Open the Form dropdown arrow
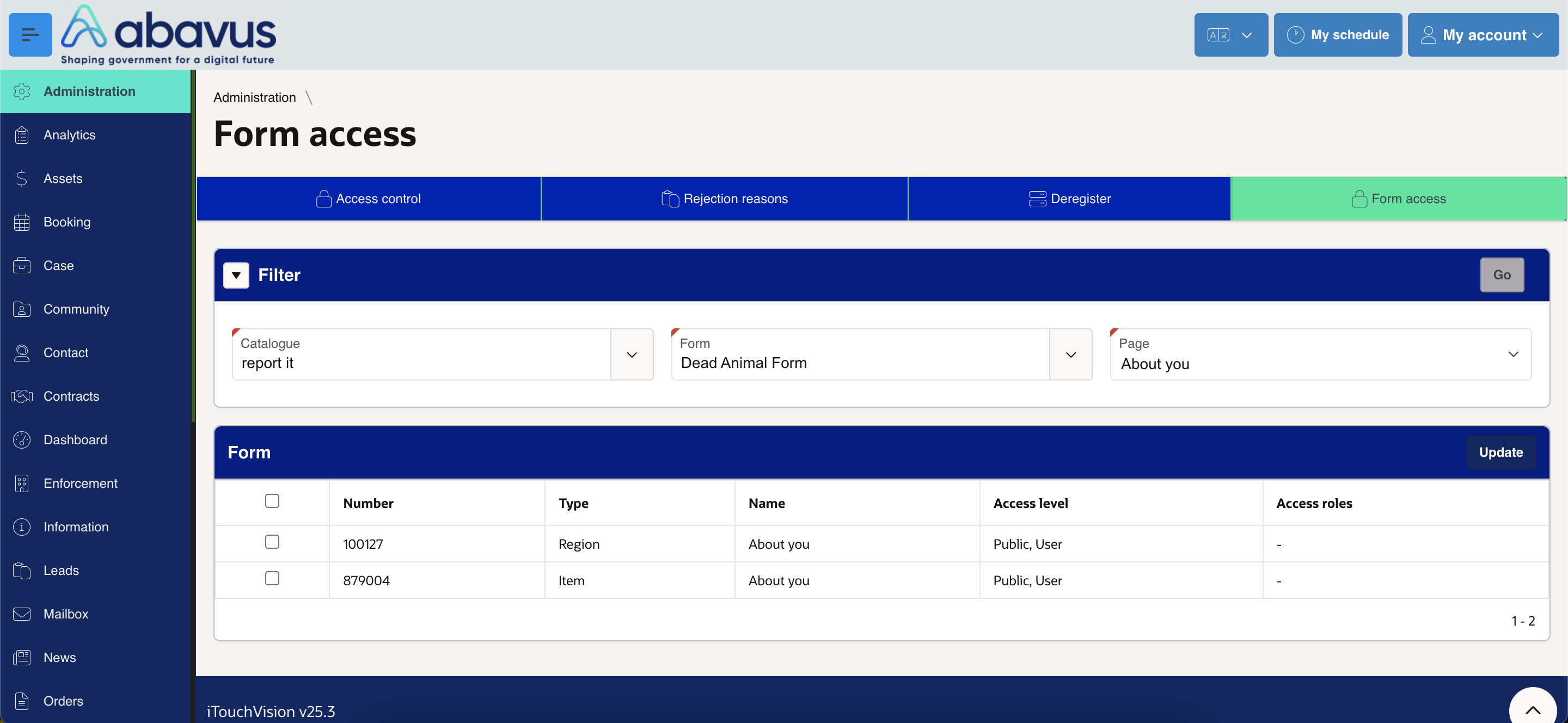Screen dimensions: 1568x723 point(1071,355)
